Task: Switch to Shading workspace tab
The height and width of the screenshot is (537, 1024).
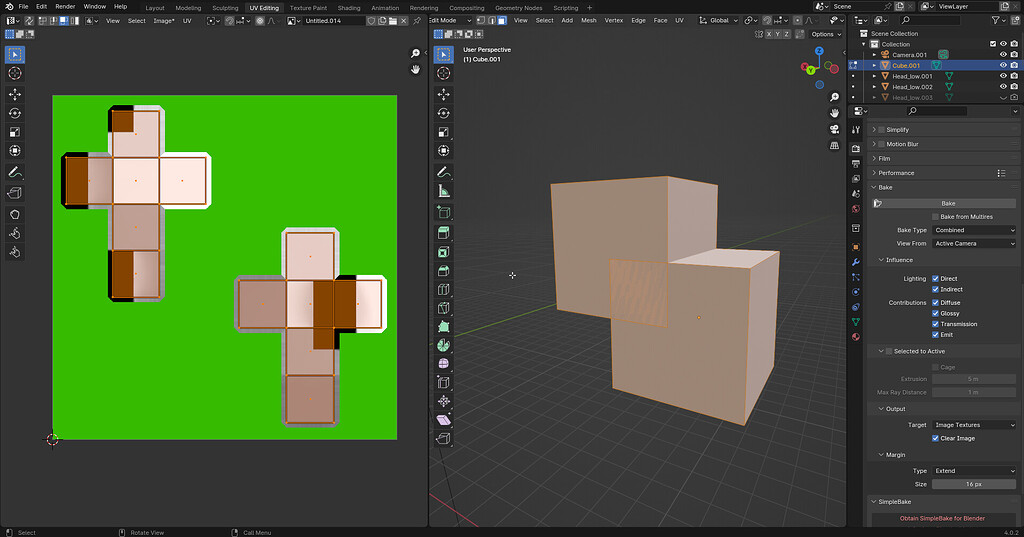Action: tap(349, 8)
